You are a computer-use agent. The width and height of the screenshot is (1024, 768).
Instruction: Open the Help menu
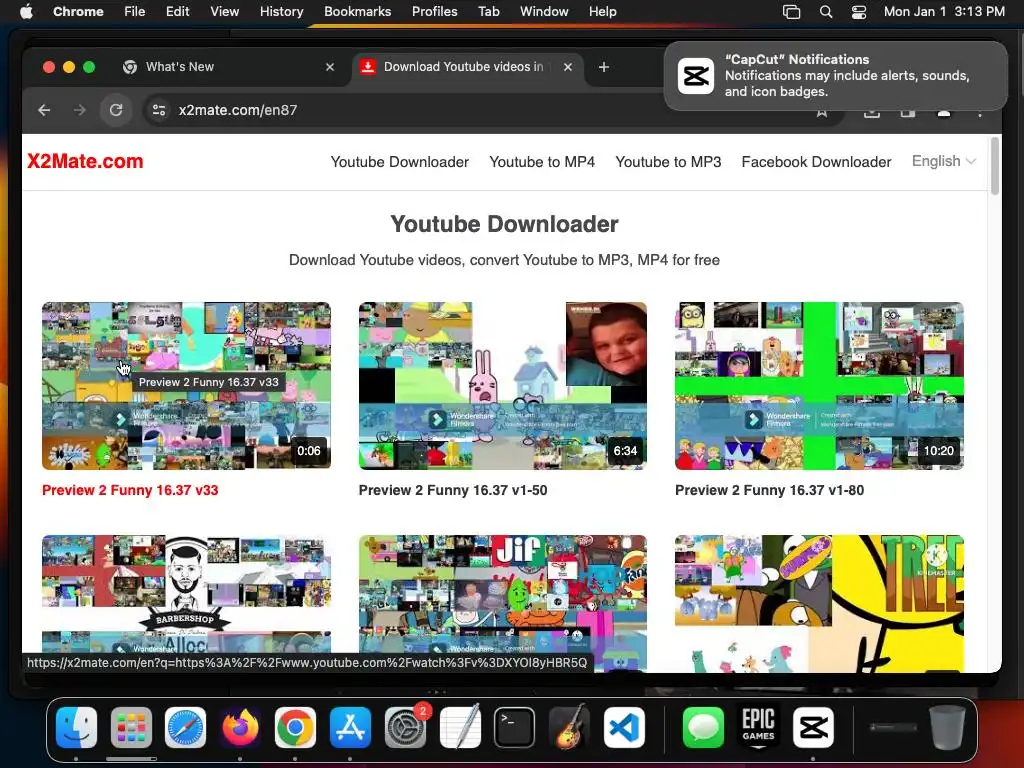click(602, 11)
